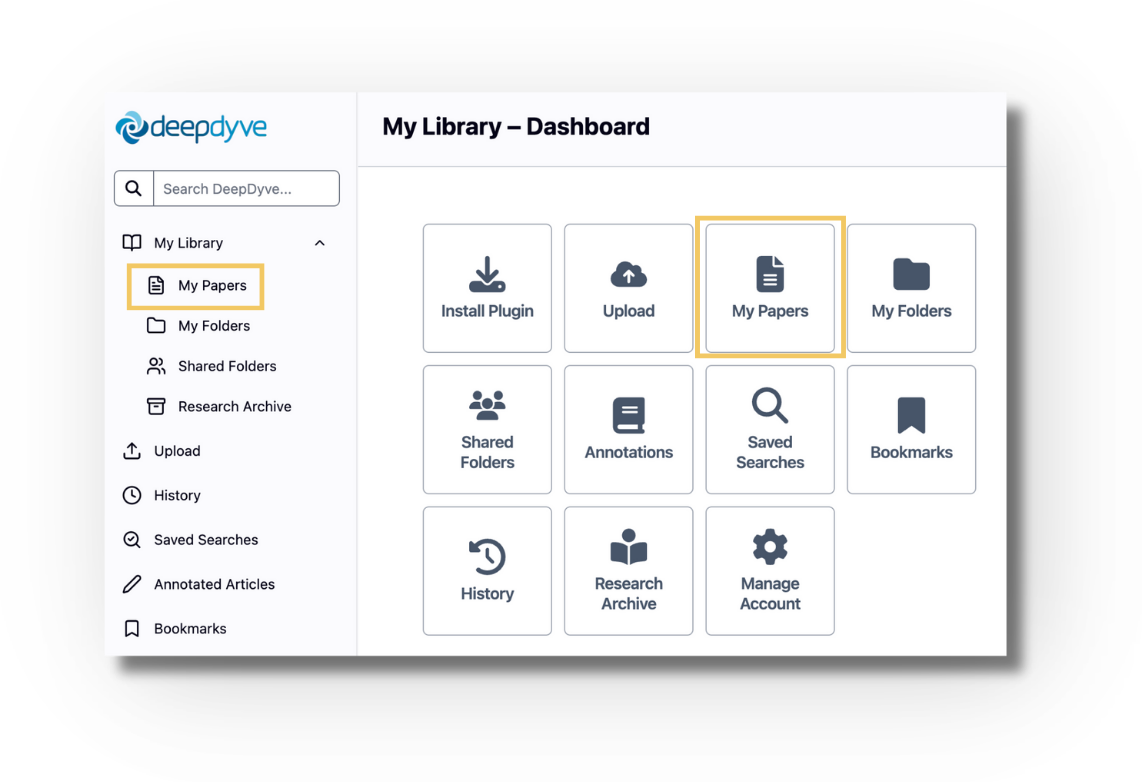Open the Research Archive dashboard tile
1142x782 pixels.
coord(629,571)
